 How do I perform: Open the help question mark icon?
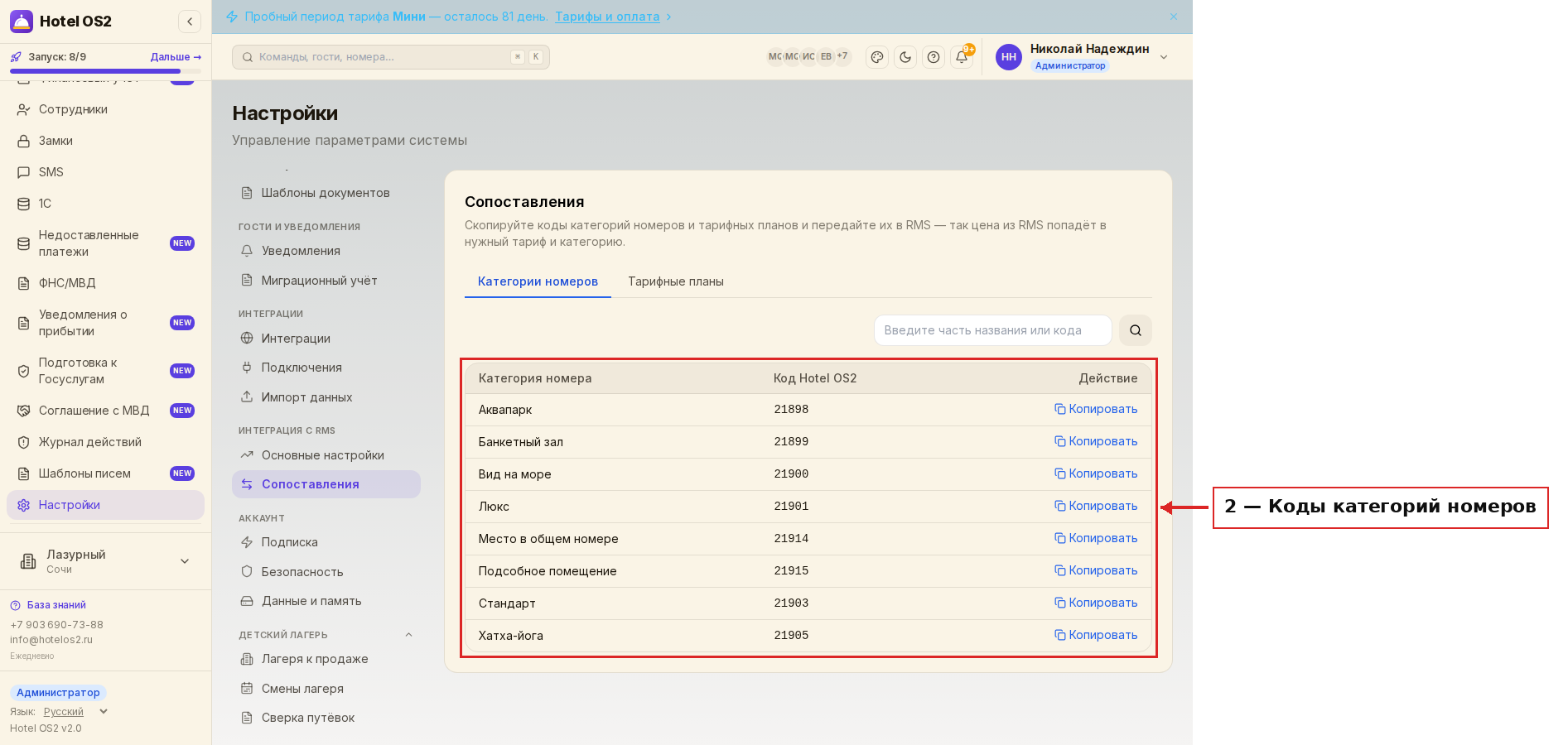[934, 57]
